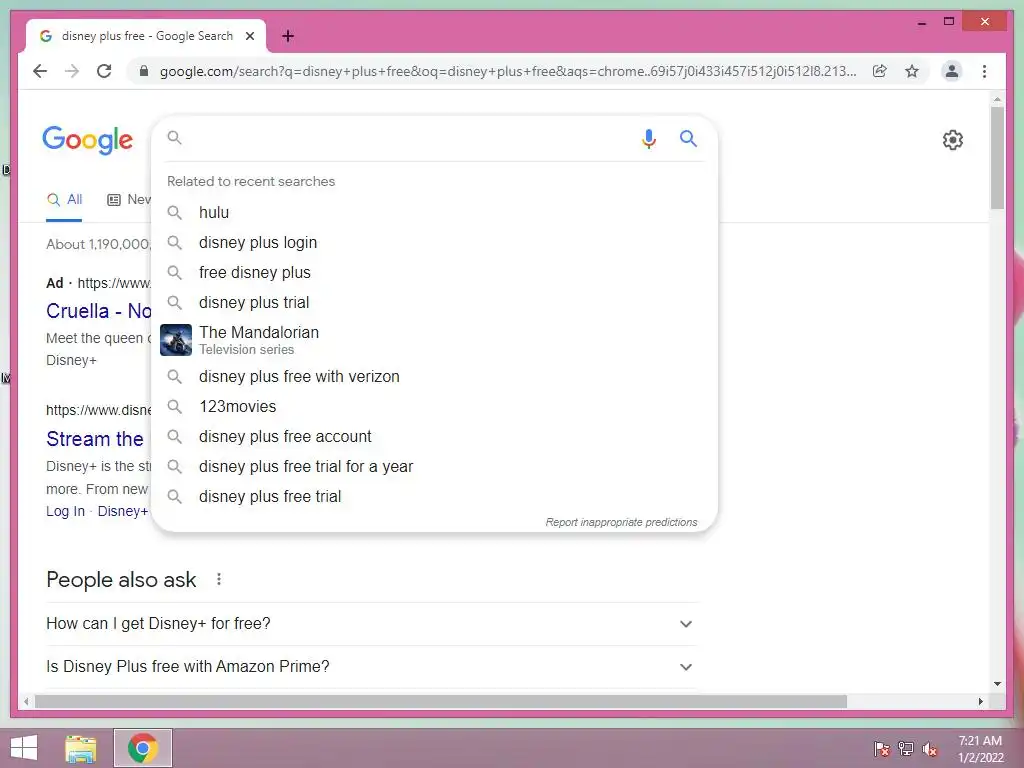Click the scroll right arrow

[x=980, y=701]
